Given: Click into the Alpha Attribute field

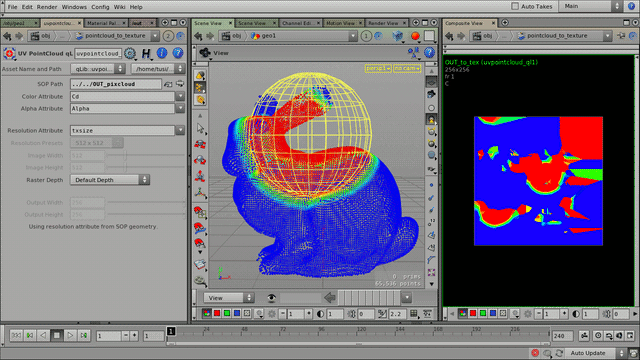Looking at the screenshot, I should 122,109.
